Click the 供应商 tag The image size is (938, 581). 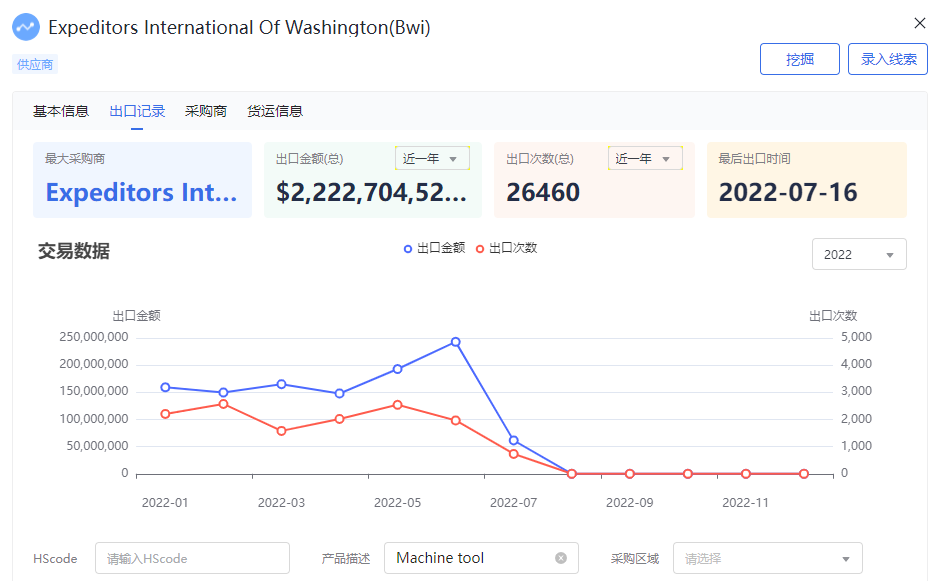(x=35, y=64)
